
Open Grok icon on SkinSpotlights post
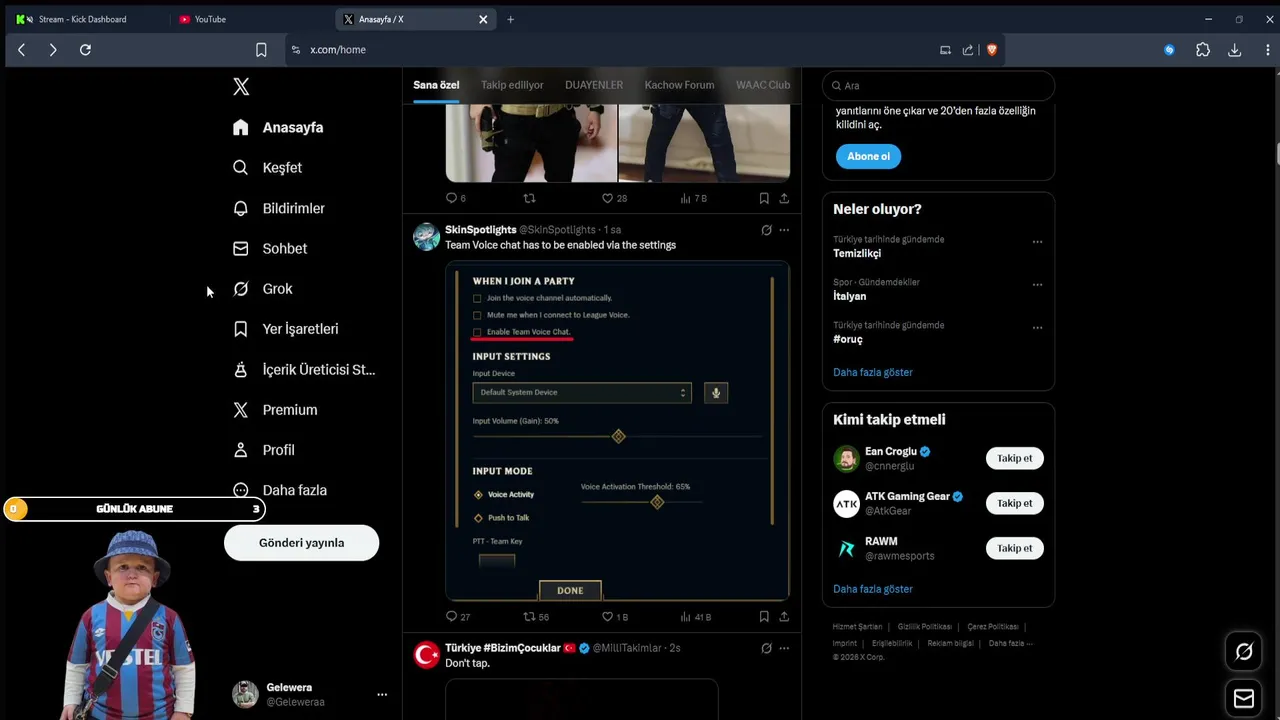pyautogui.click(x=767, y=230)
